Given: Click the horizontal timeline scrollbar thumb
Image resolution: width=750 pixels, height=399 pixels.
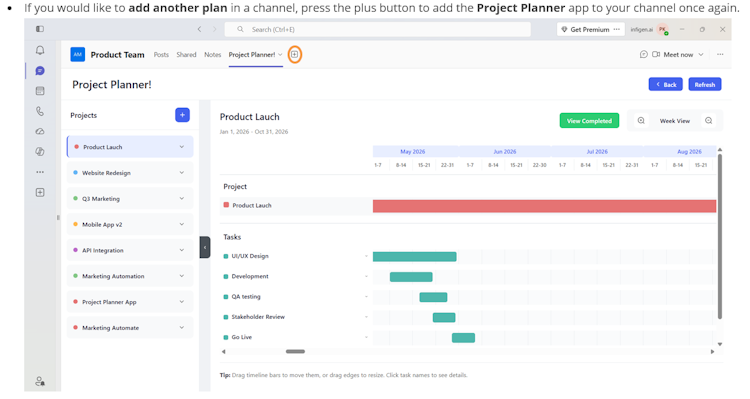Looking at the screenshot, I should (295, 351).
